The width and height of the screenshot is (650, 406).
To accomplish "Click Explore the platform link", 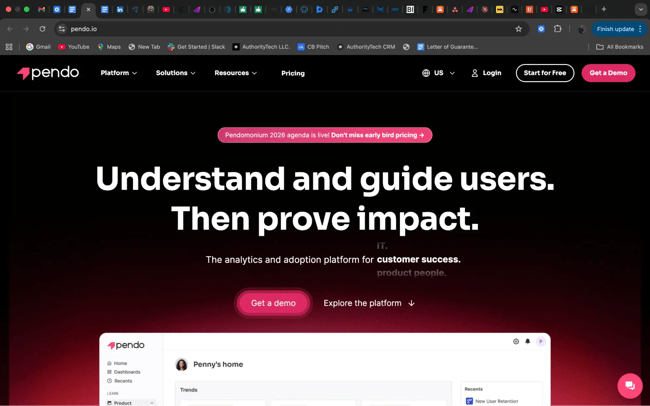I will pos(369,303).
